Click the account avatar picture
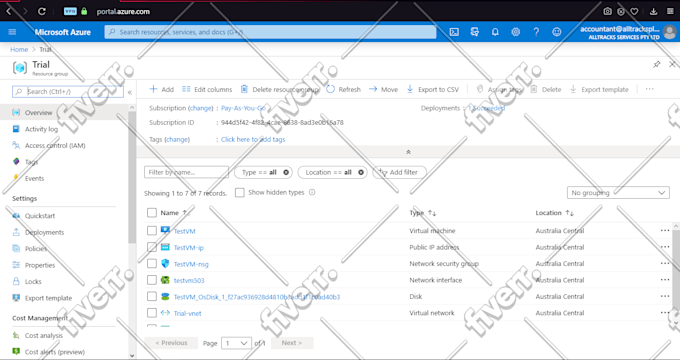Screen dimensions: 680x360 tap(670, 32)
